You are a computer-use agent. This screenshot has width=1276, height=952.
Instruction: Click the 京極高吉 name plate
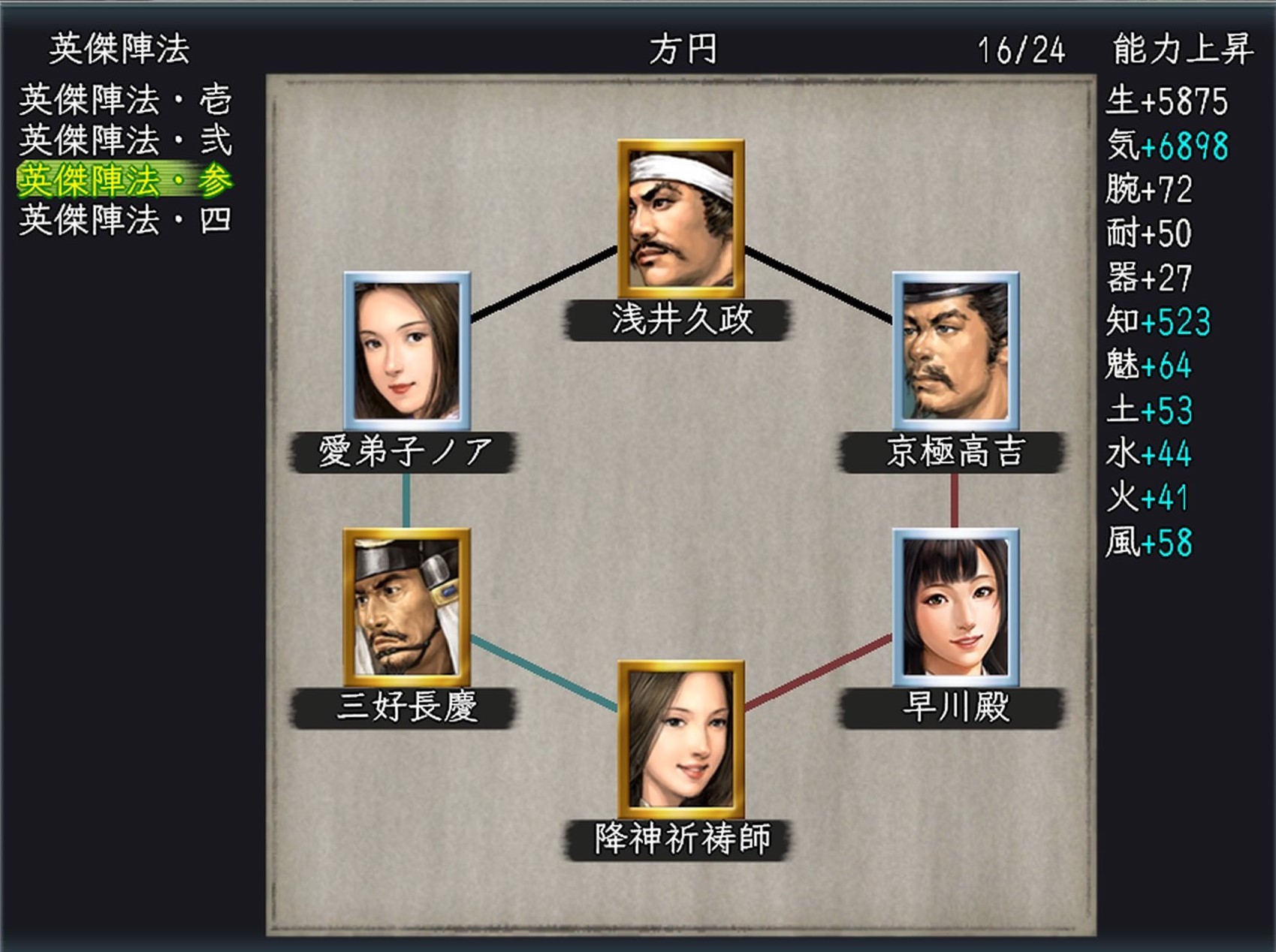pos(954,452)
